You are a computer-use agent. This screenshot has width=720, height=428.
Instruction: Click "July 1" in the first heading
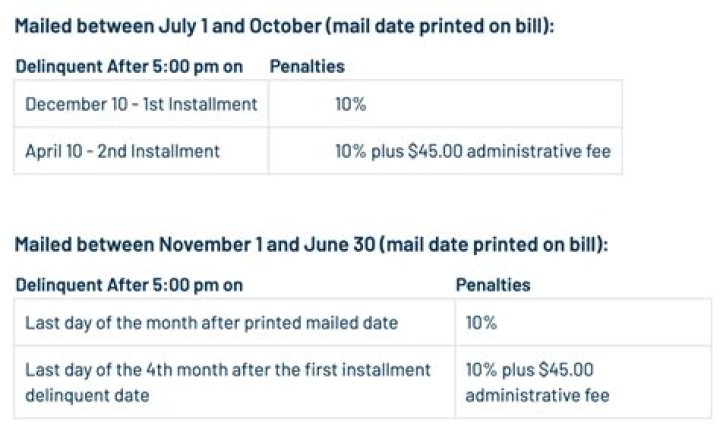point(216,24)
